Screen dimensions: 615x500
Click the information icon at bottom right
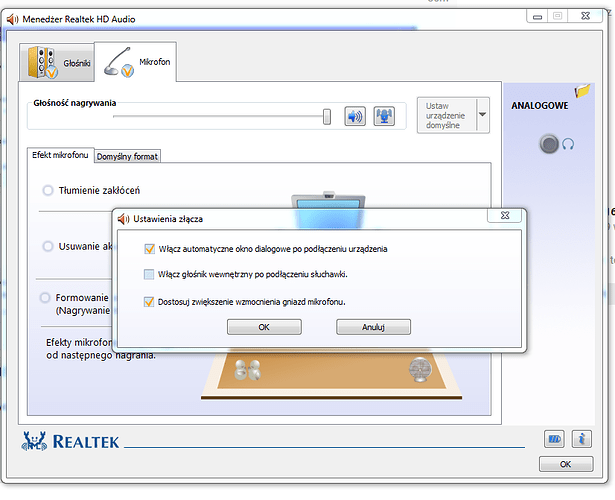click(580, 439)
